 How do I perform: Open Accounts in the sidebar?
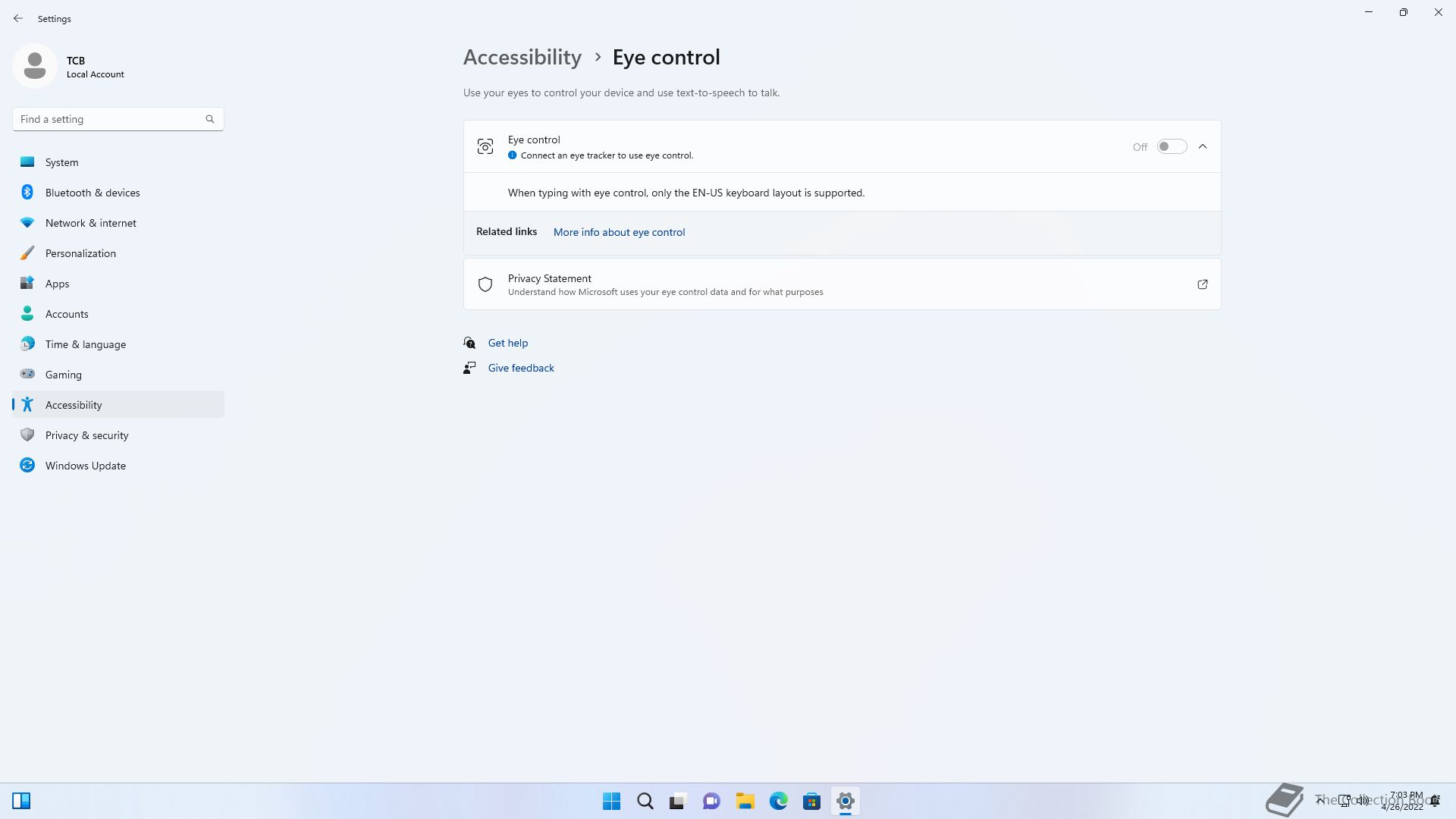(x=118, y=314)
